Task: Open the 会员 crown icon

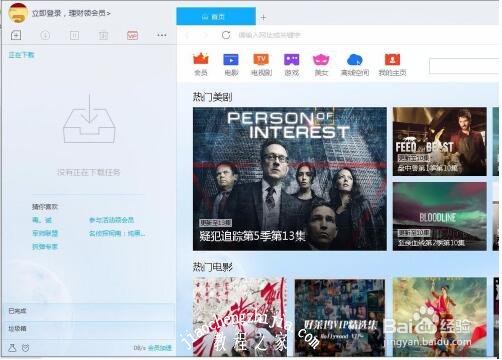Action: pyautogui.click(x=201, y=64)
